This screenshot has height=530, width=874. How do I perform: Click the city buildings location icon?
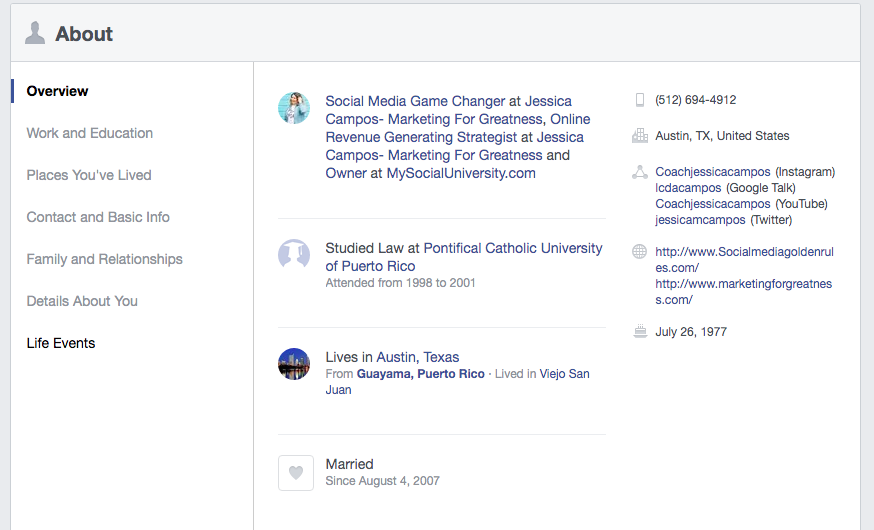pos(640,136)
